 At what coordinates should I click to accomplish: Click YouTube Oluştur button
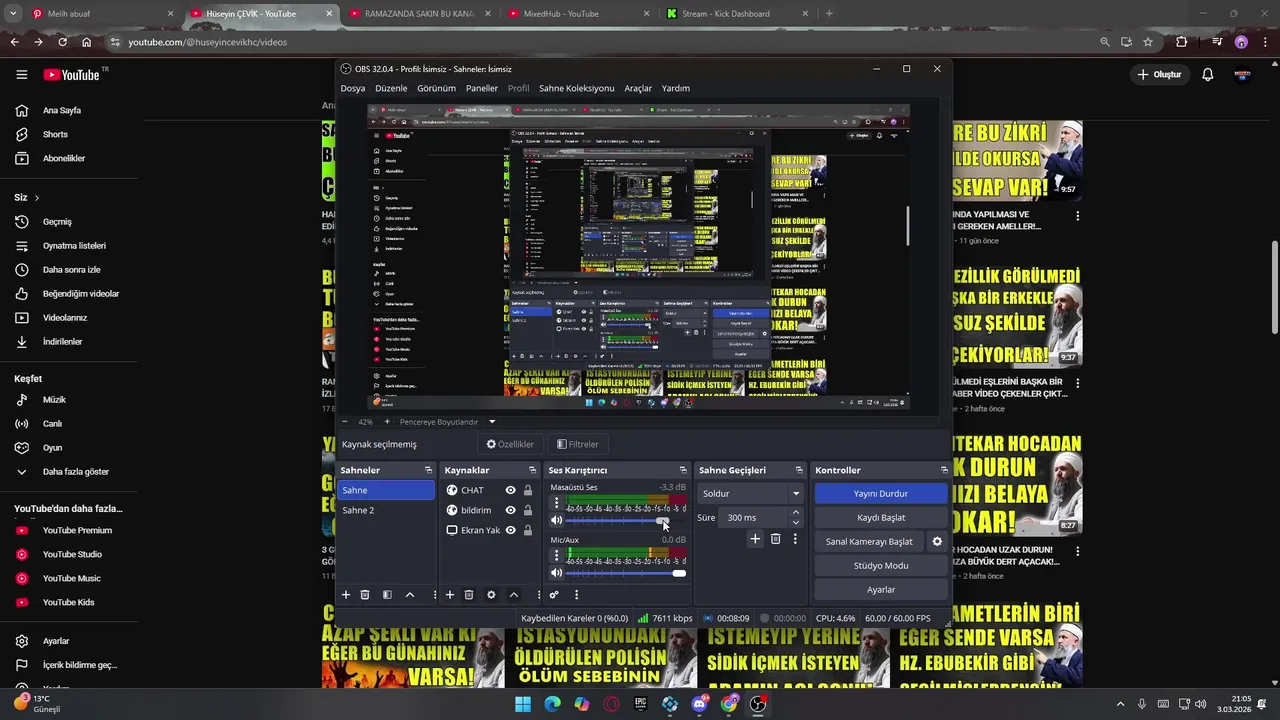click(1159, 75)
